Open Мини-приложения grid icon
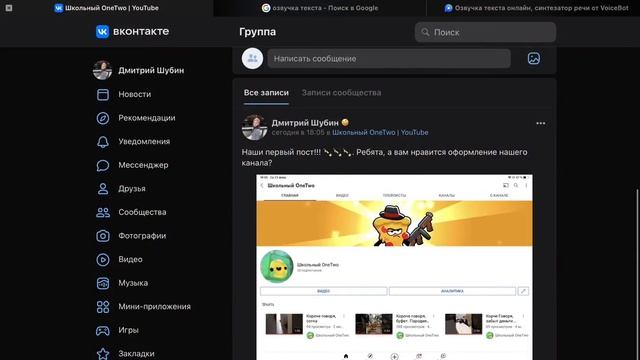 tap(103, 307)
